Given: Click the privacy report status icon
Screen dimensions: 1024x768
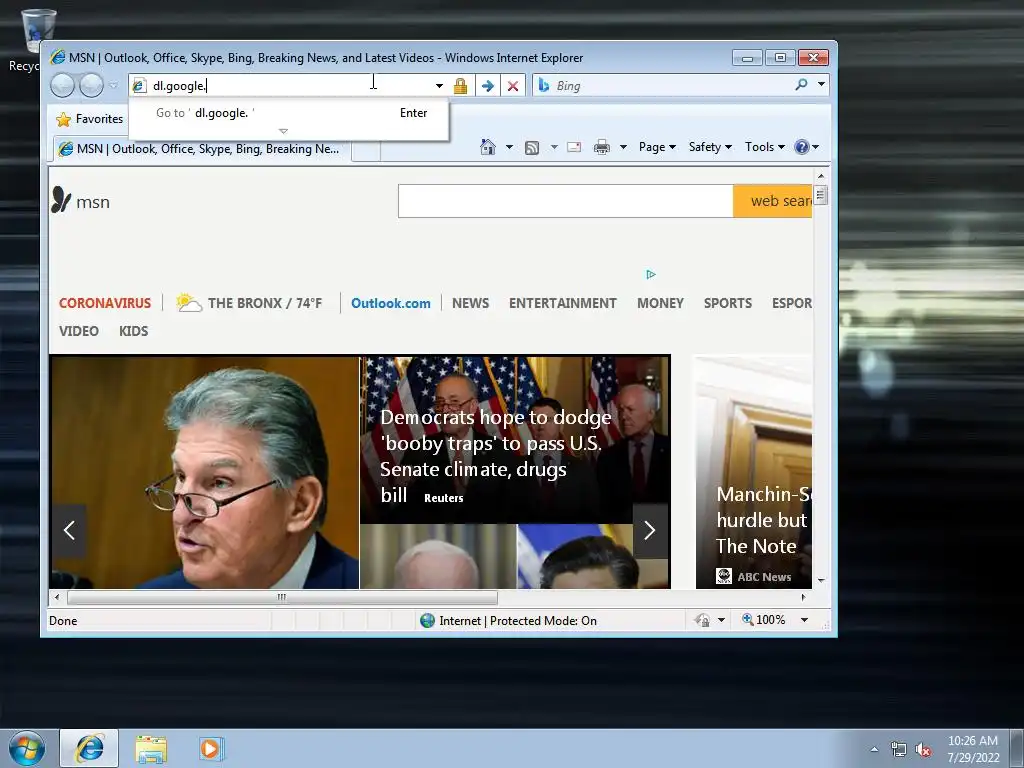Looking at the screenshot, I should click(702, 620).
